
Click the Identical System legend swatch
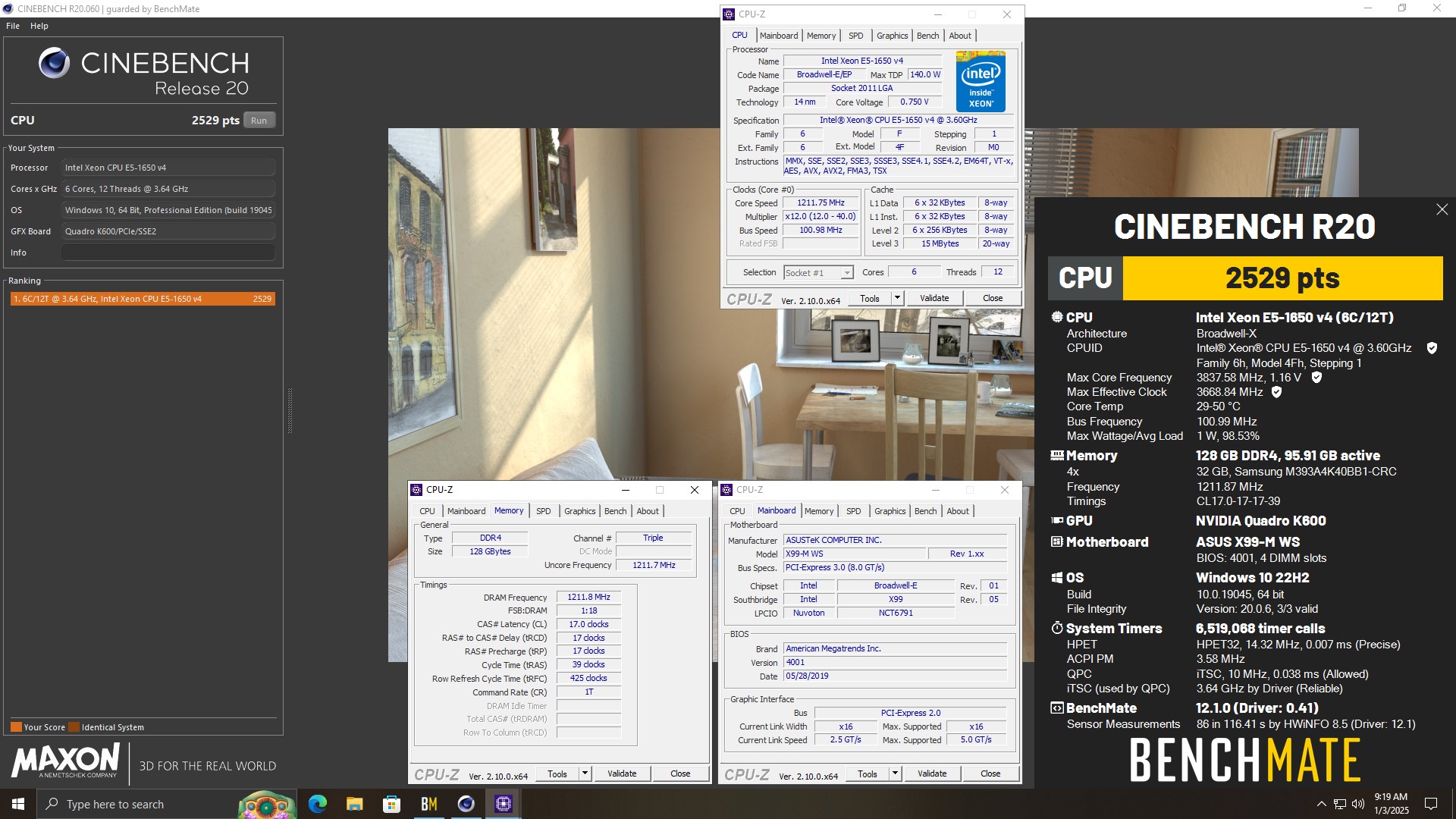[74, 727]
